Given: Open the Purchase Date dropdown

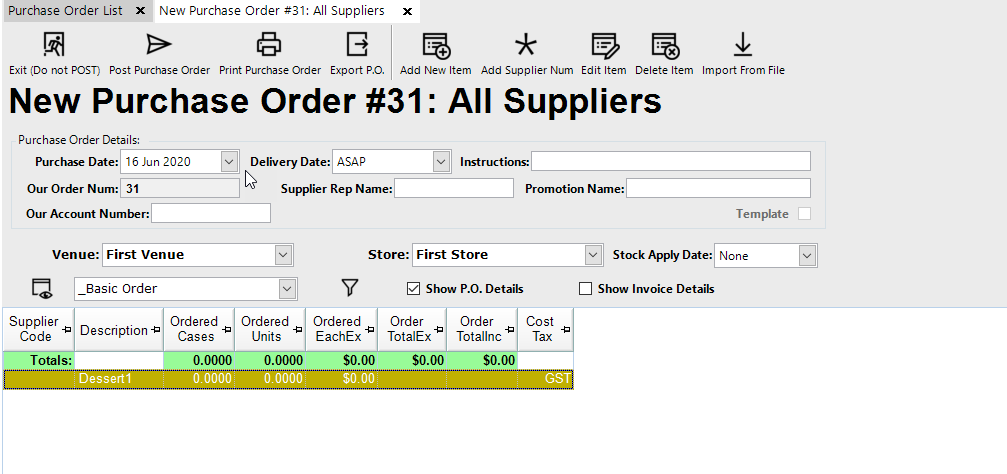Looking at the screenshot, I should pyautogui.click(x=229, y=161).
